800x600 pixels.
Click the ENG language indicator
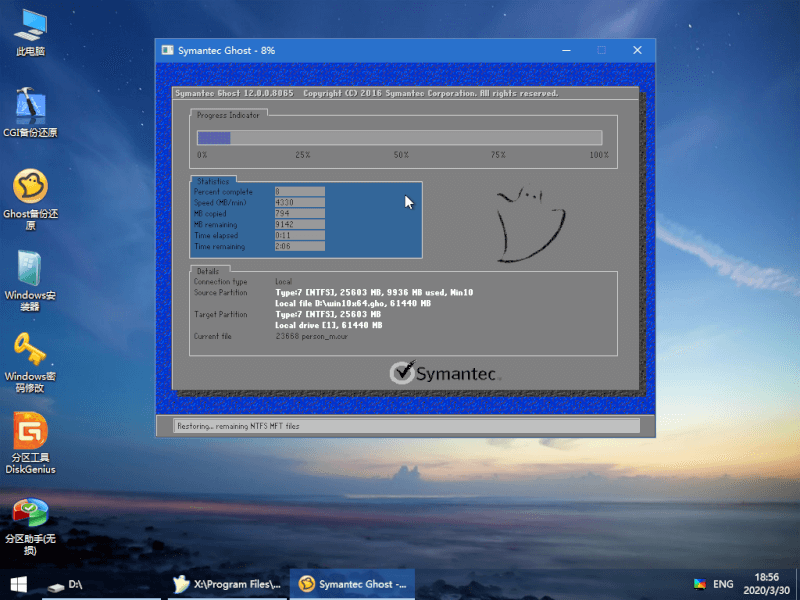tap(723, 584)
